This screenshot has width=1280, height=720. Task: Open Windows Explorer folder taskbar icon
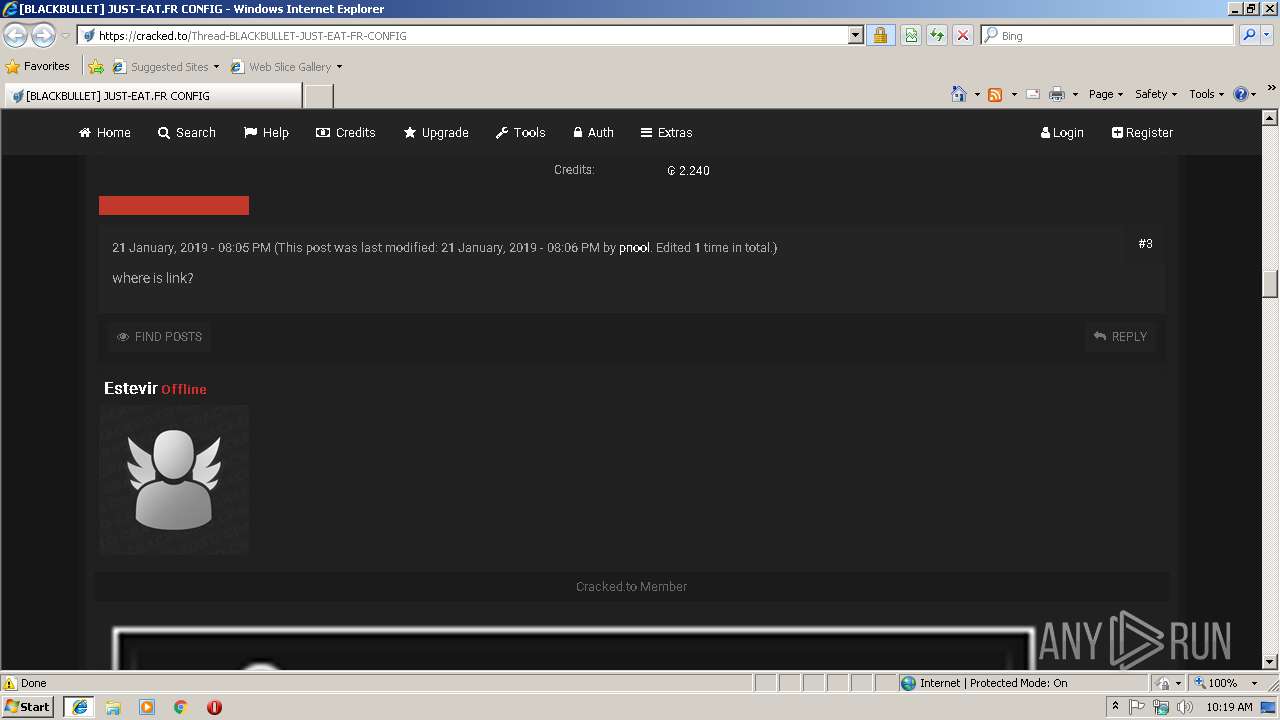tap(113, 707)
